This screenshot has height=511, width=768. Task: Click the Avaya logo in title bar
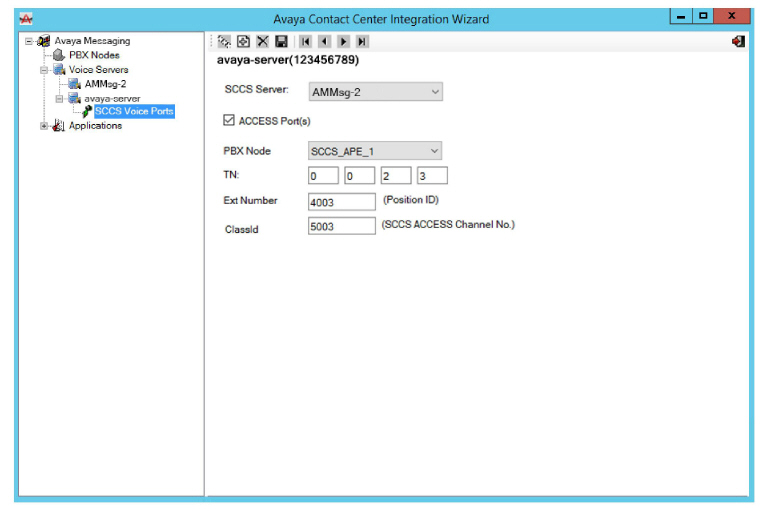click(x=25, y=19)
